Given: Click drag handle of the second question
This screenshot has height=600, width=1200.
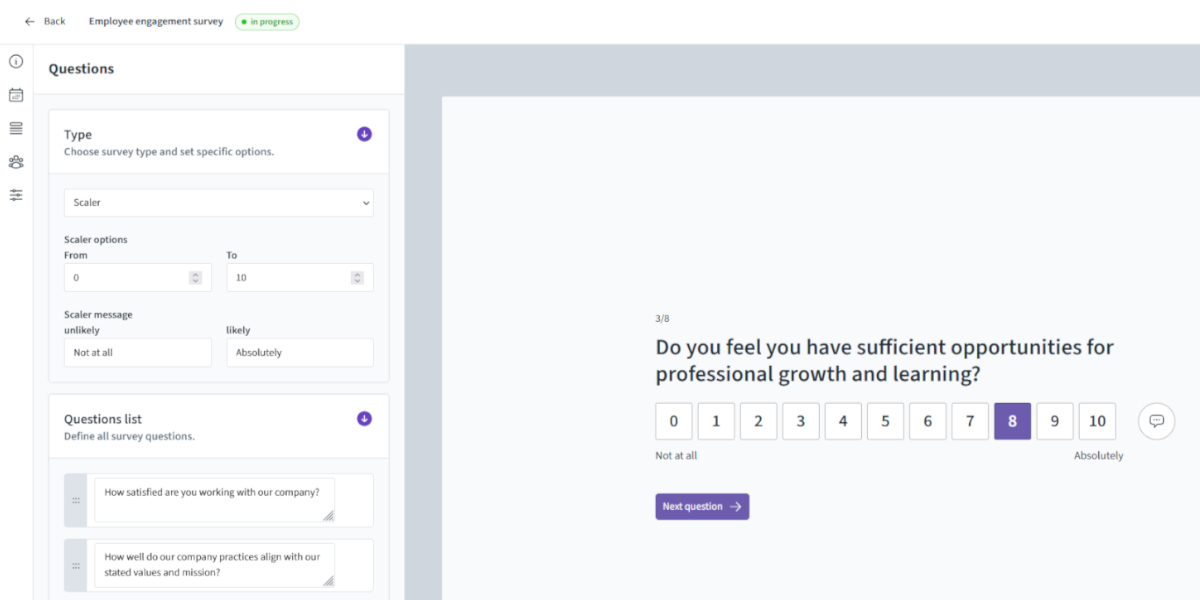Looking at the screenshot, I should [x=76, y=565].
